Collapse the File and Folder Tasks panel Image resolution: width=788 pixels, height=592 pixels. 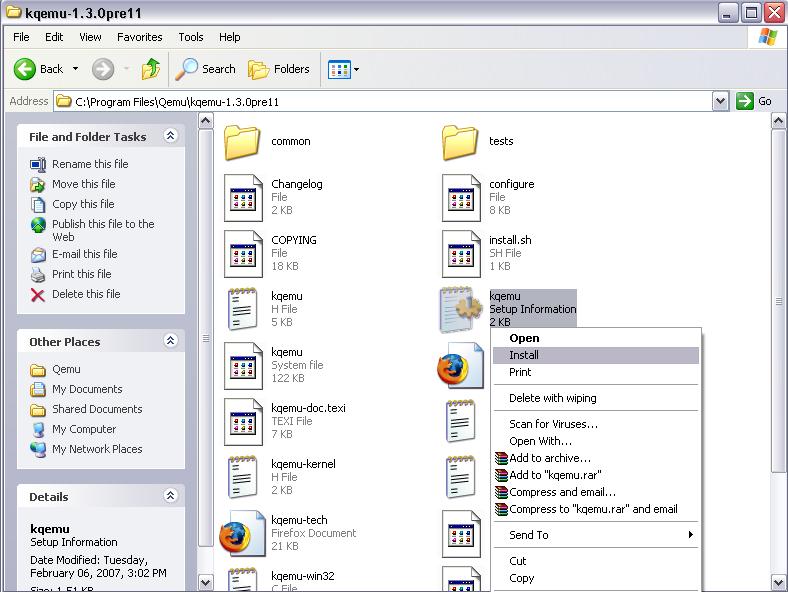click(170, 136)
